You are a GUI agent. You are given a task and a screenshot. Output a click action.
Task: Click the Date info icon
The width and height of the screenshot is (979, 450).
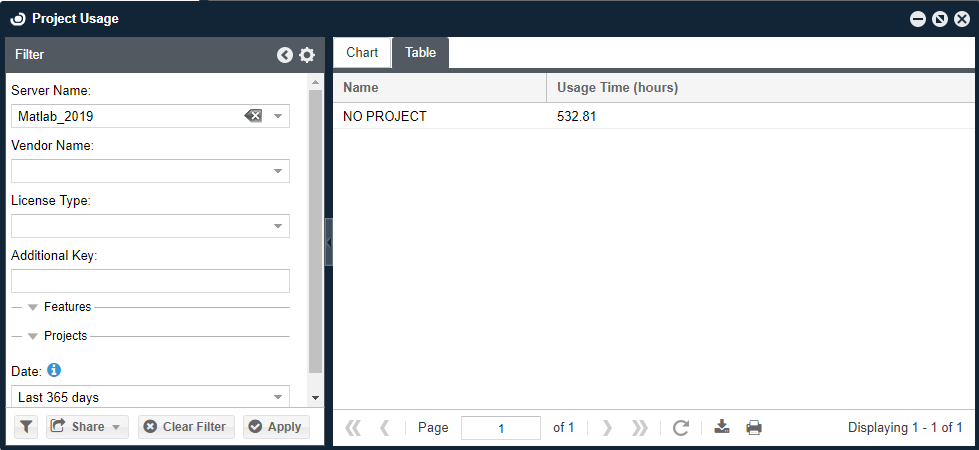[54, 370]
